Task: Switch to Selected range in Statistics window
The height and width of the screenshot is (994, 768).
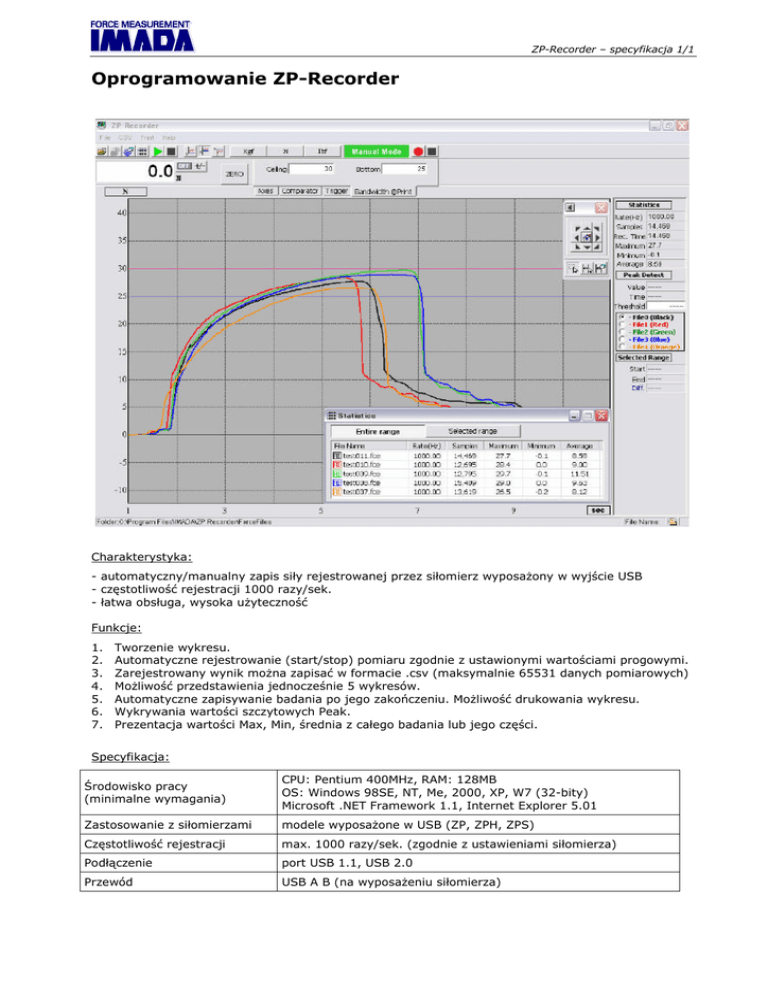Action: (473, 430)
